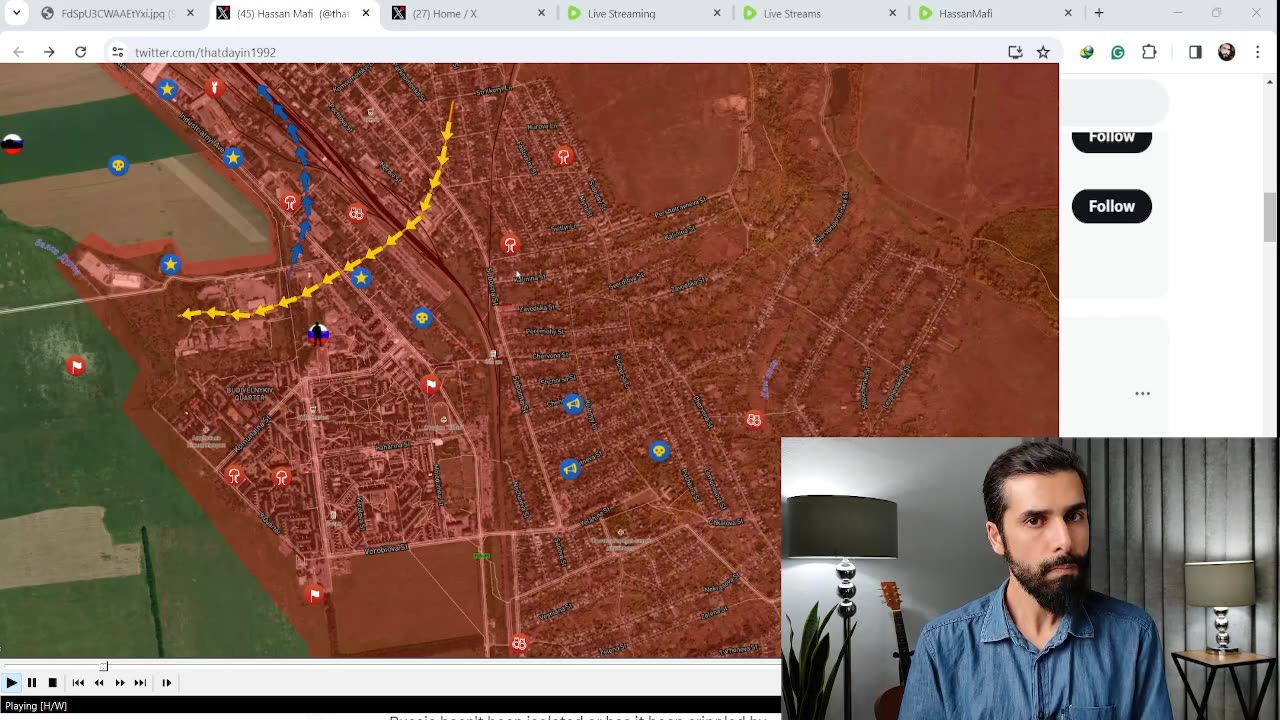Click the red explosion marker near Kurovskiy

pos(564,156)
